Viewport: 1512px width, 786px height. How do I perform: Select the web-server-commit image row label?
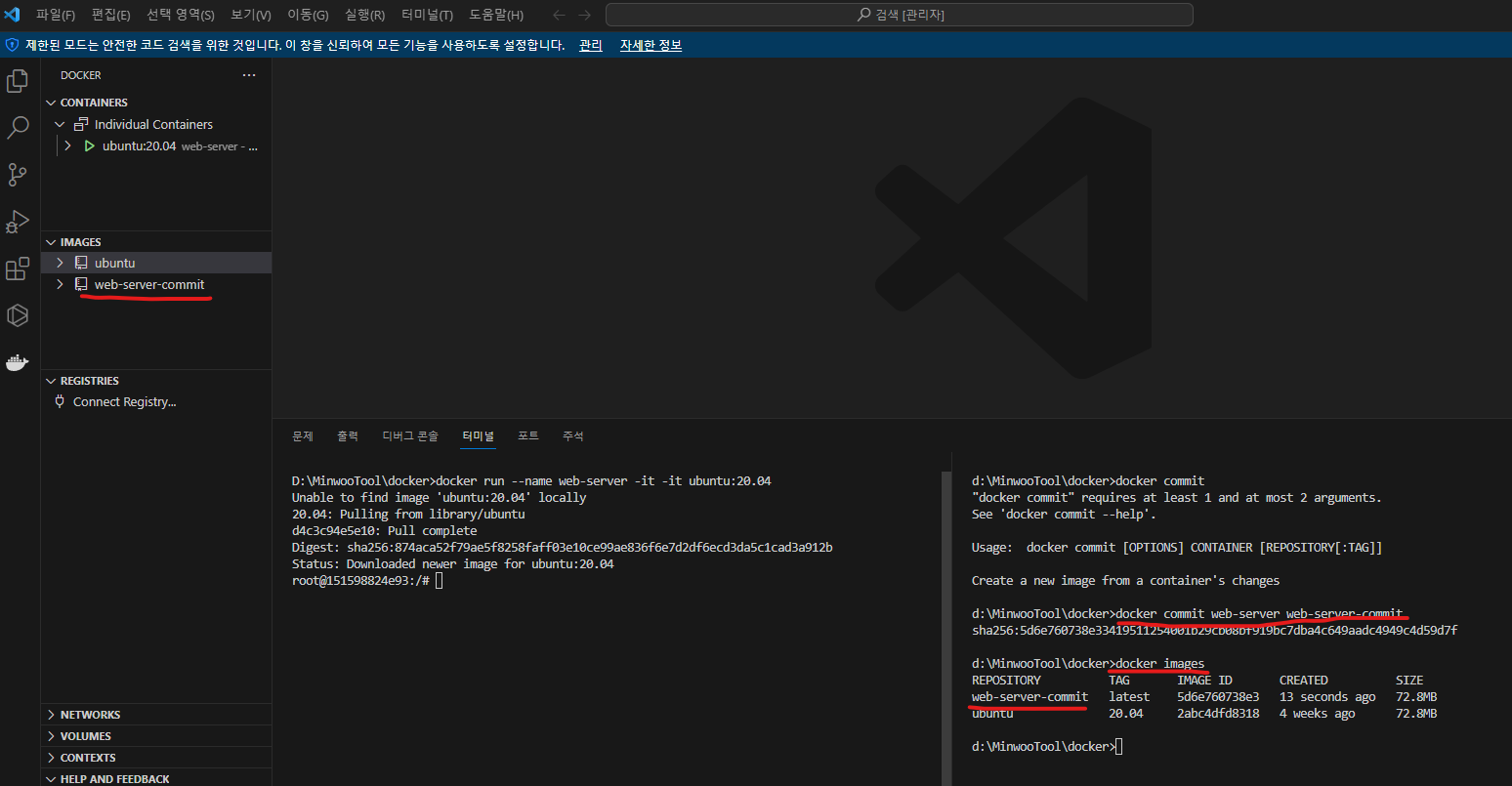pyautogui.click(x=149, y=284)
